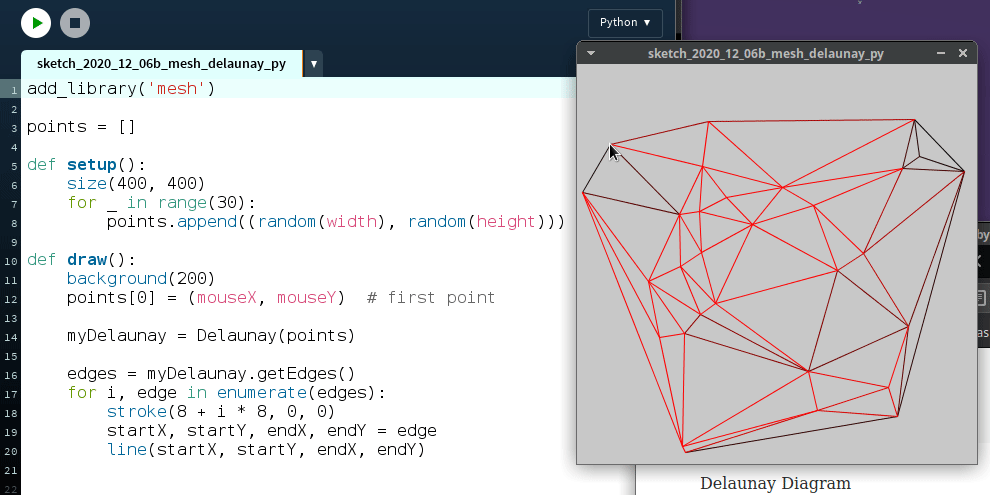Image resolution: width=990 pixels, height=495 pixels.
Task: Open the sketch window menu arrow
Action: tap(591, 53)
